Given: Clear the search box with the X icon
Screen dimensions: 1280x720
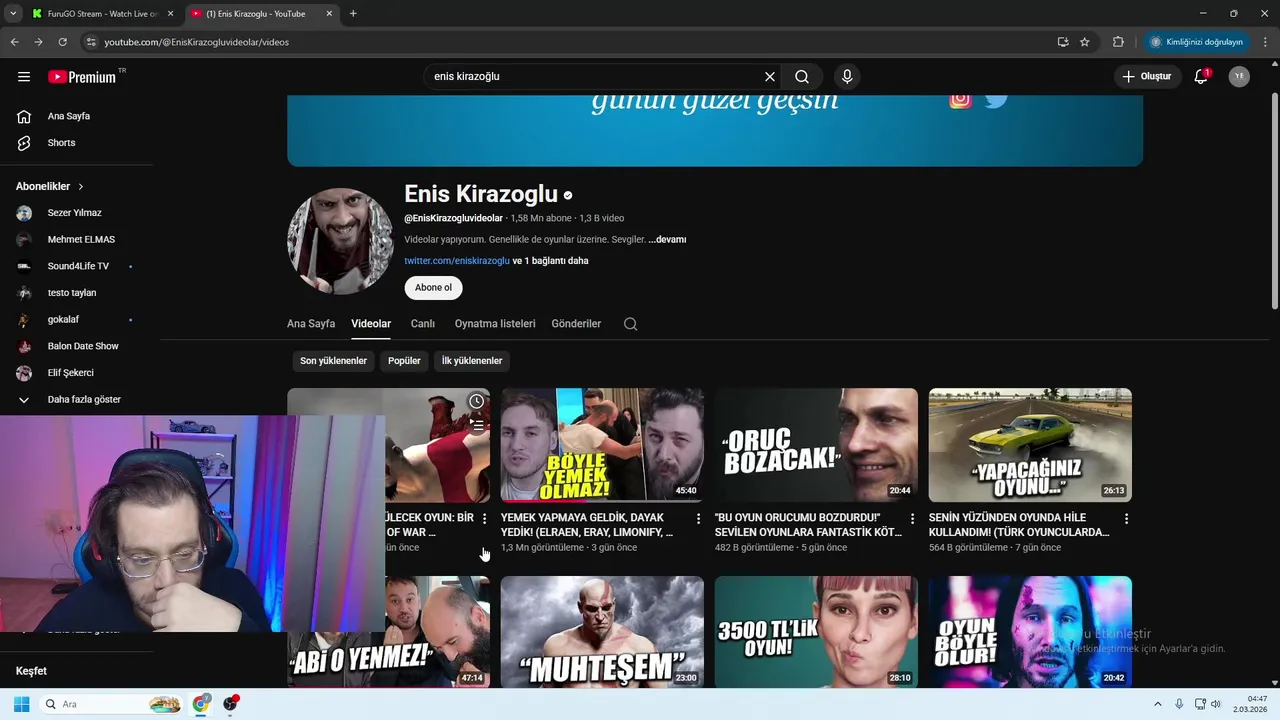Looking at the screenshot, I should [770, 76].
